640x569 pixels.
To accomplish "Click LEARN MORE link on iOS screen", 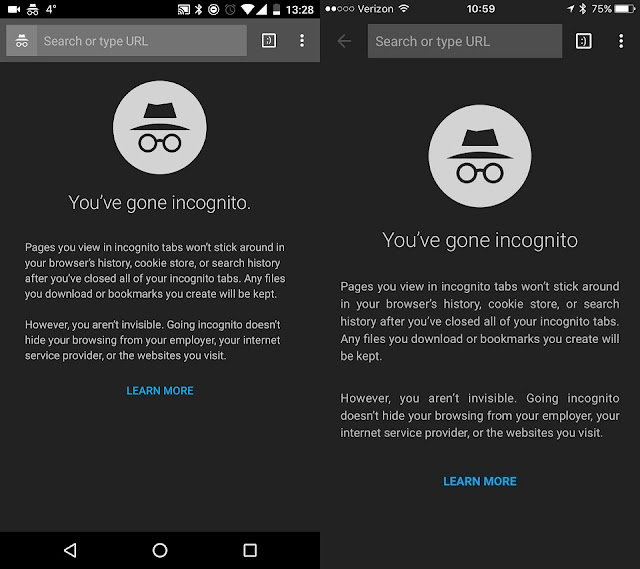I will click(x=480, y=481).
